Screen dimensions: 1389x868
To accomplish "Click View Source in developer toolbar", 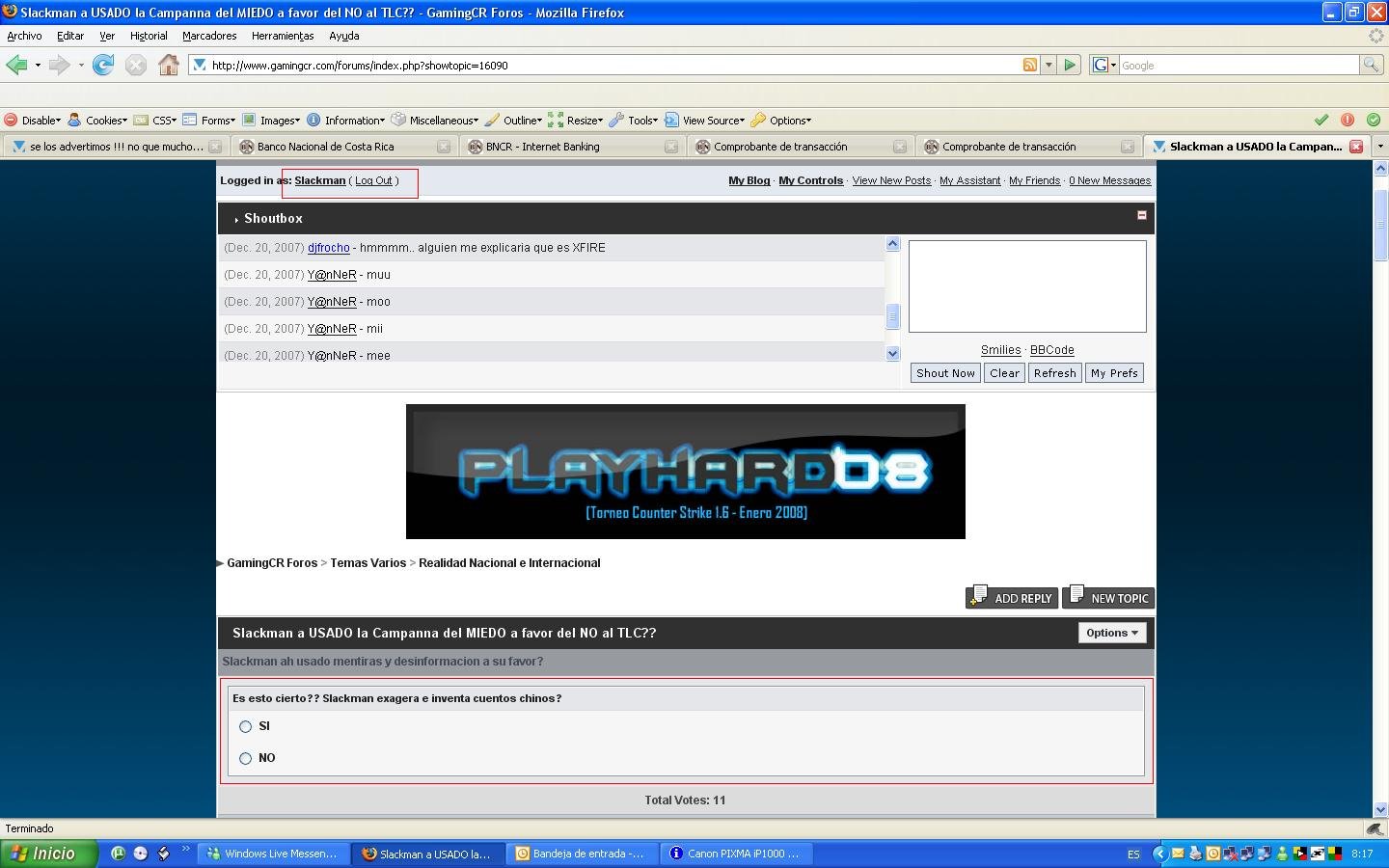I will (705, 121).
